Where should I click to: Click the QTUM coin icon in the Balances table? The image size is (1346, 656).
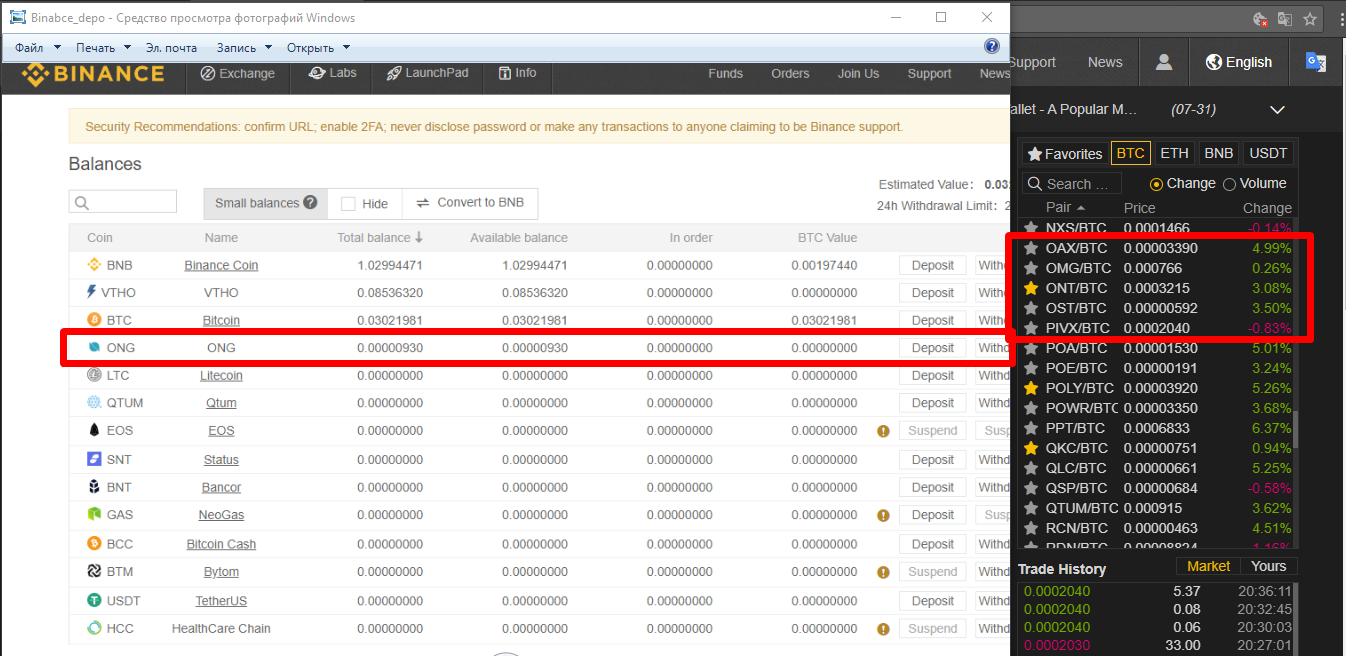(95, 402)
